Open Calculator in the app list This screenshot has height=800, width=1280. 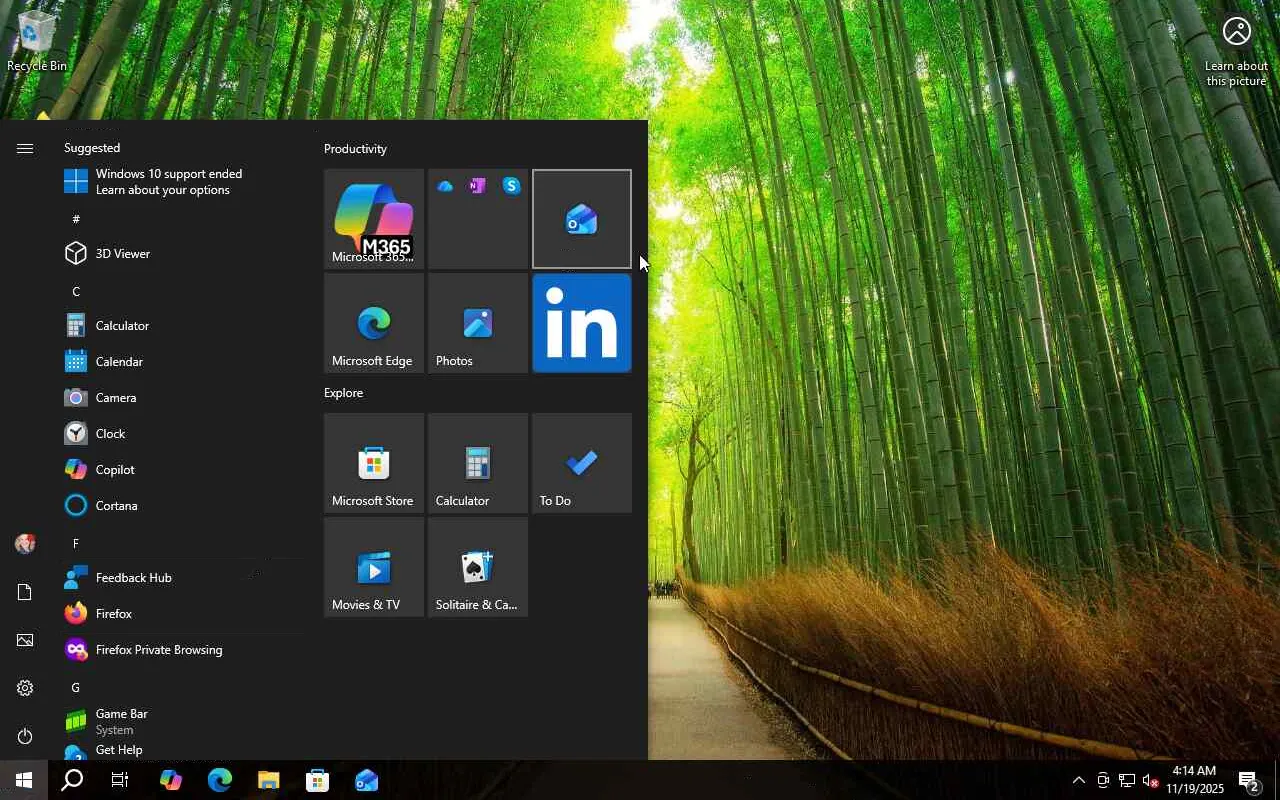coord(180,326)
